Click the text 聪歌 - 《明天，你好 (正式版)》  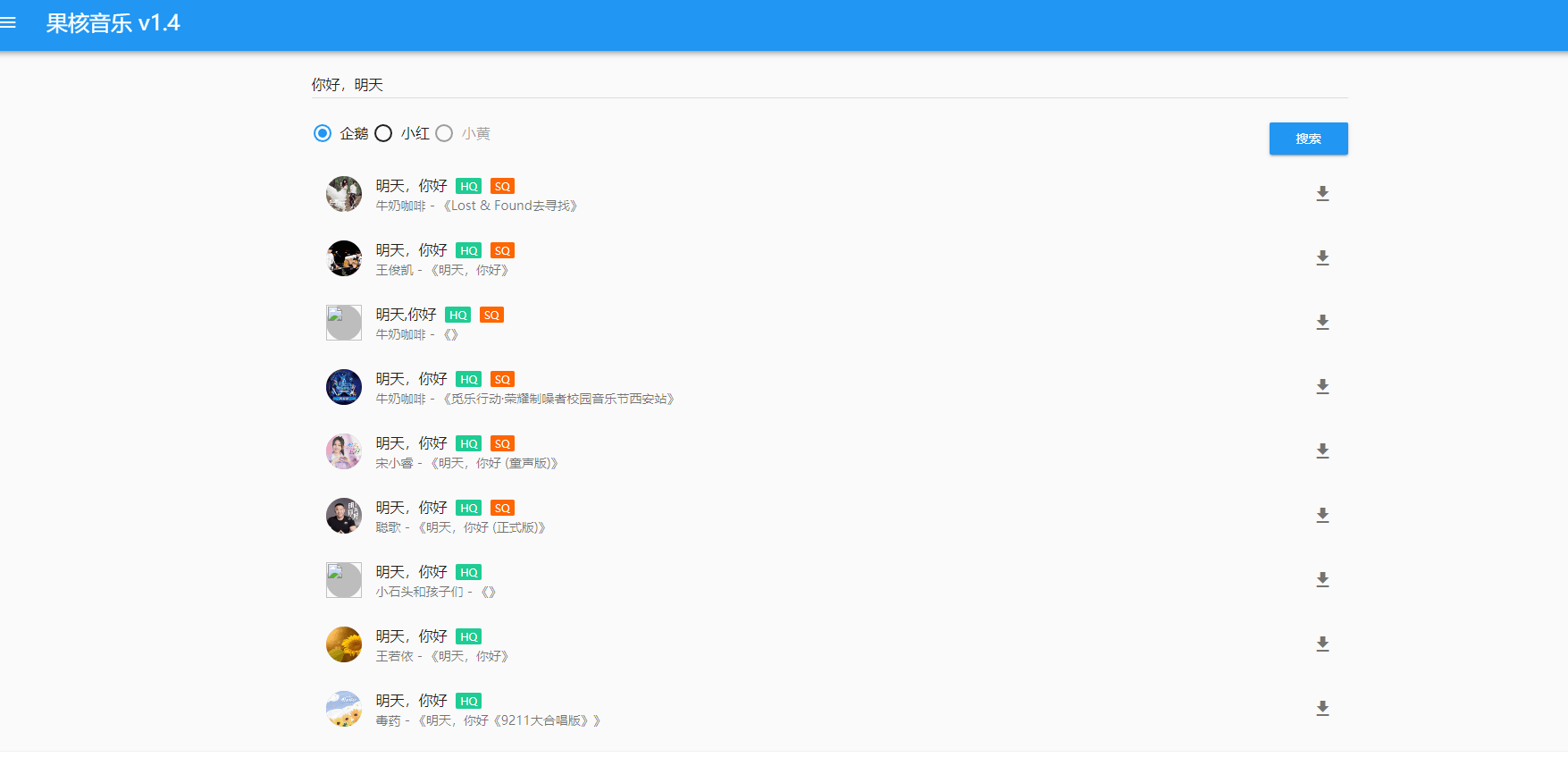pos(461,527)
